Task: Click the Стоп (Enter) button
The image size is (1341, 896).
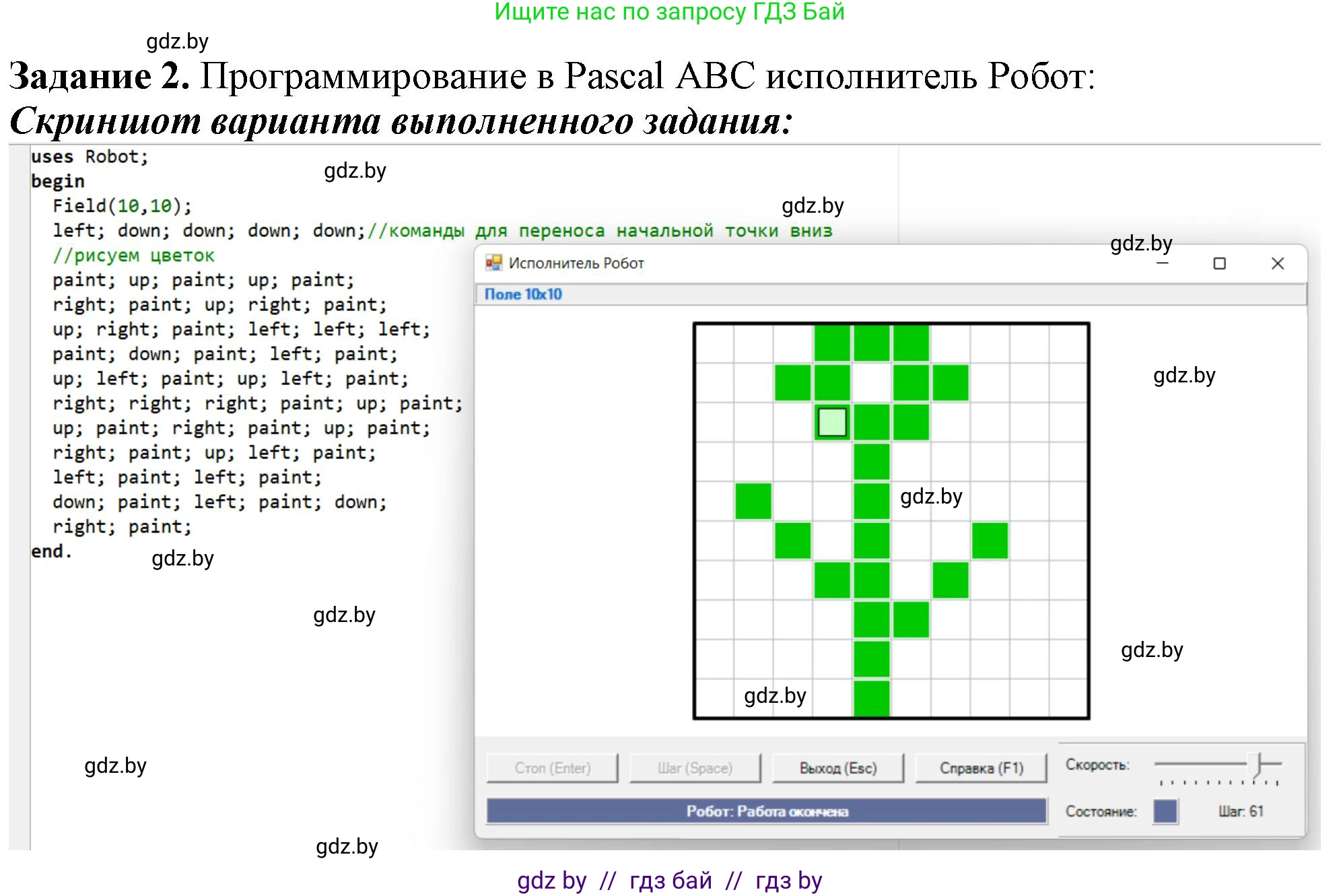Action: point(552,768)
